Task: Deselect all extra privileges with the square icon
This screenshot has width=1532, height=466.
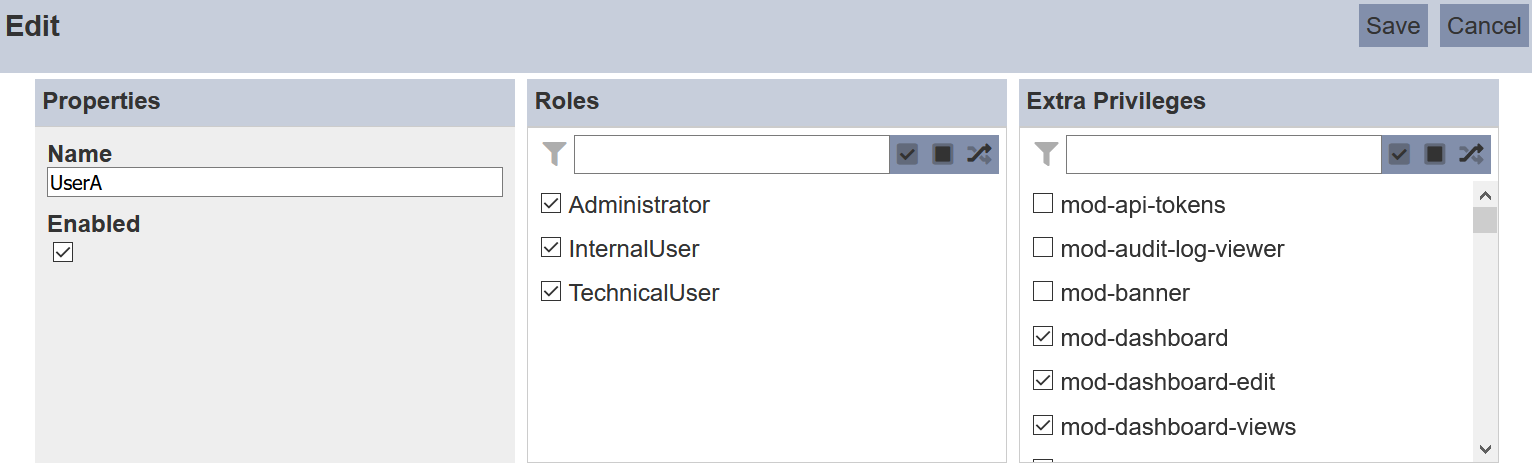Action: point(1435,154)
